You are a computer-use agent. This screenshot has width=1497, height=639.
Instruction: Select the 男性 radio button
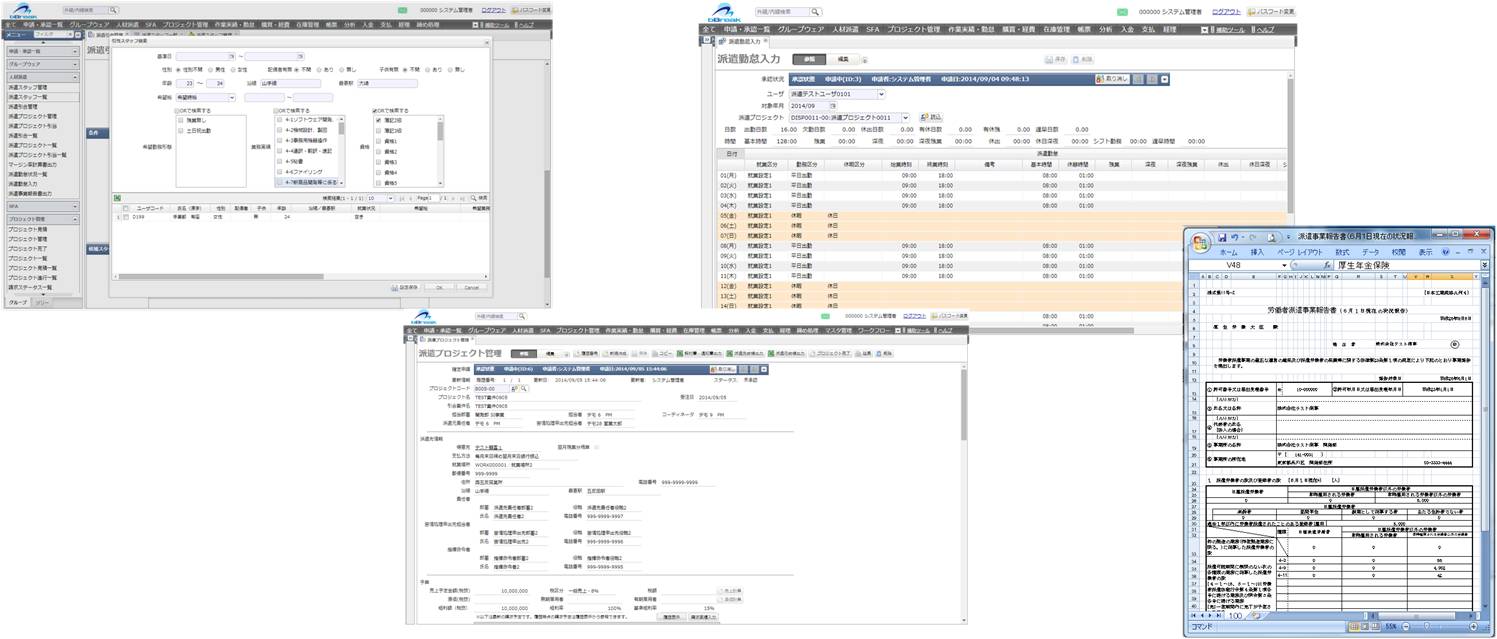coord(210,70)
